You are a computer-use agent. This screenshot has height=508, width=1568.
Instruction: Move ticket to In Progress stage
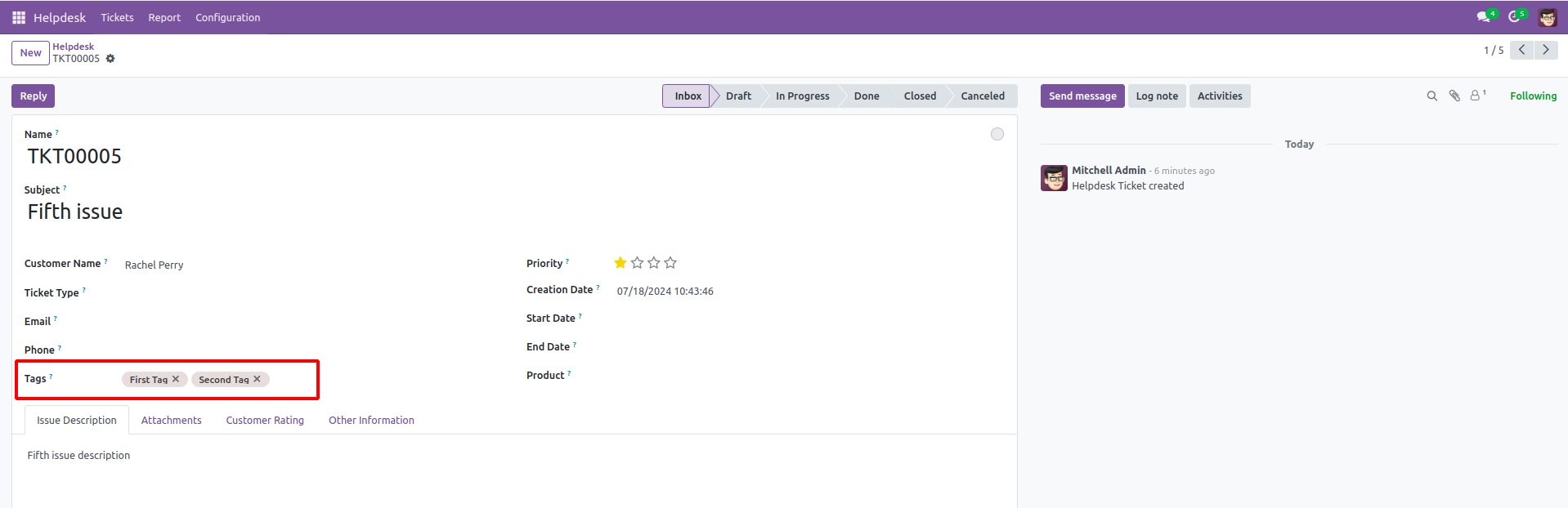point(802,96)
